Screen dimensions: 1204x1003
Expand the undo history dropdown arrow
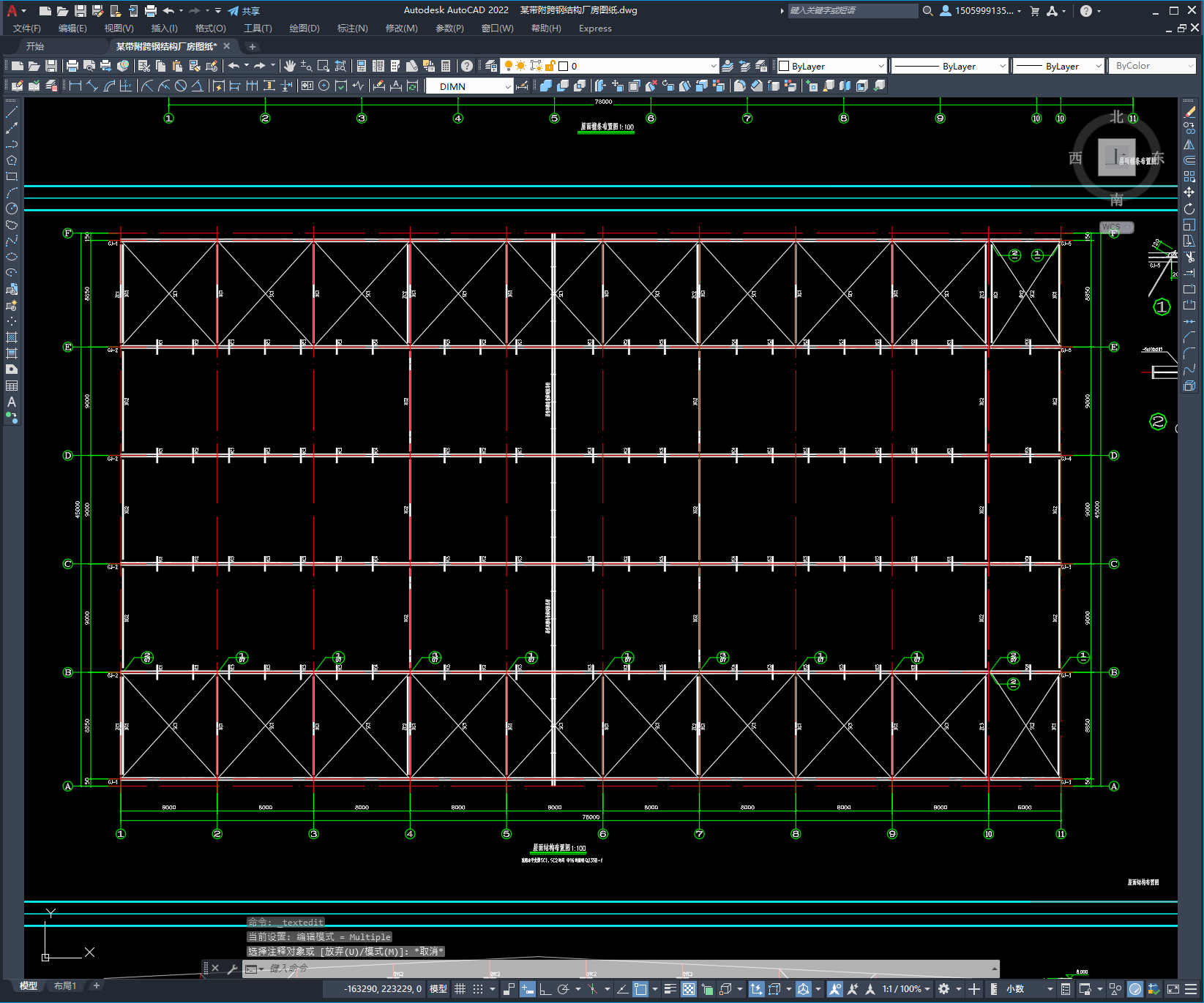(246, 66)
